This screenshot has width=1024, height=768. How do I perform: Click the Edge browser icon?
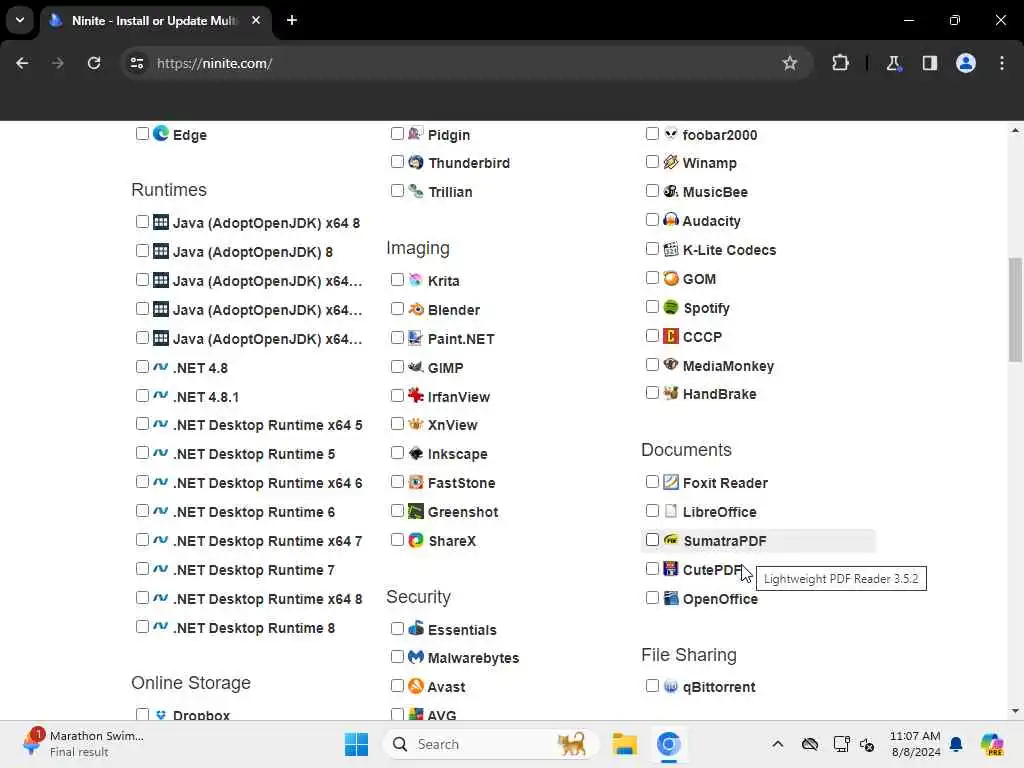[161, 134]
